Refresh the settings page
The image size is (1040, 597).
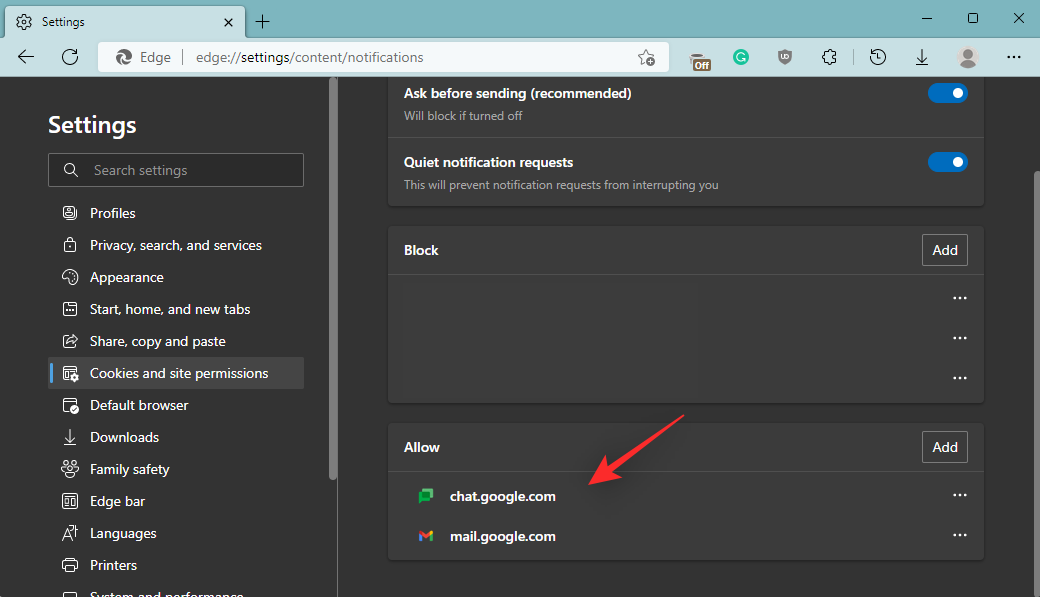pos(70,57)
